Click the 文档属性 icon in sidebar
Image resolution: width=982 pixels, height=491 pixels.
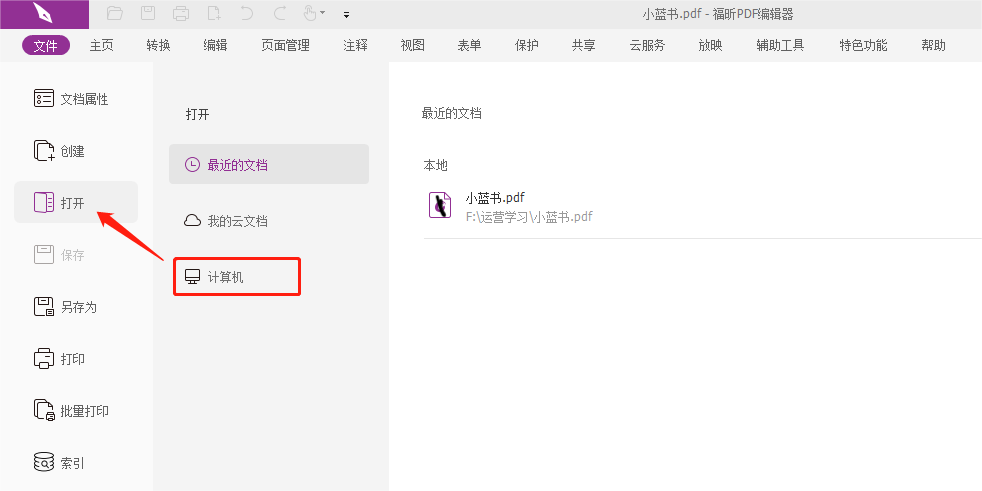click(x=44, y=98)
